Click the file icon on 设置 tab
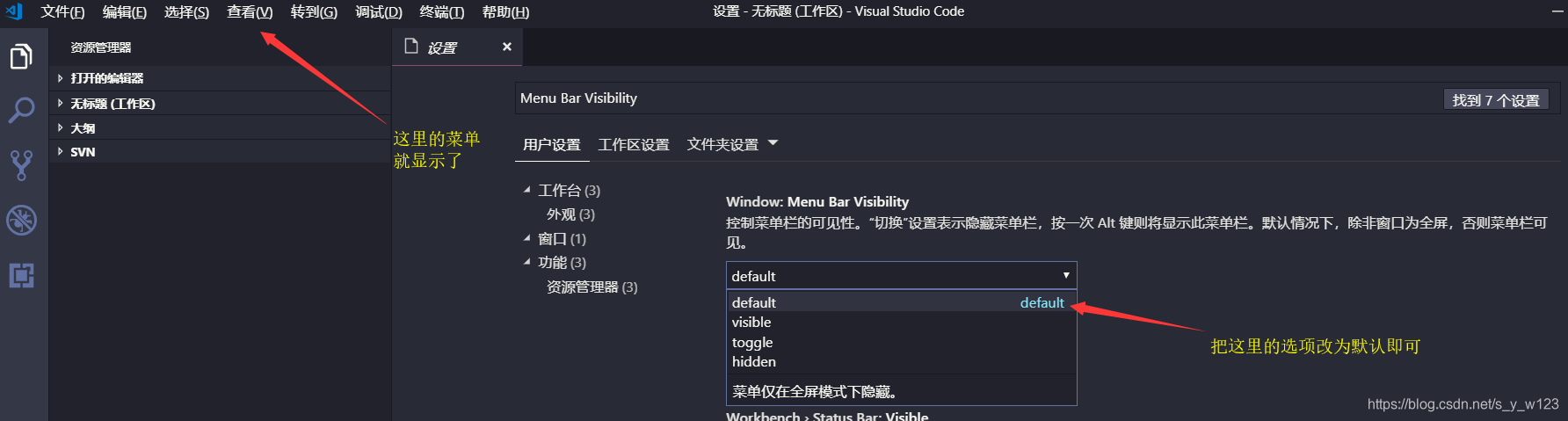 (x=410, y=47)
